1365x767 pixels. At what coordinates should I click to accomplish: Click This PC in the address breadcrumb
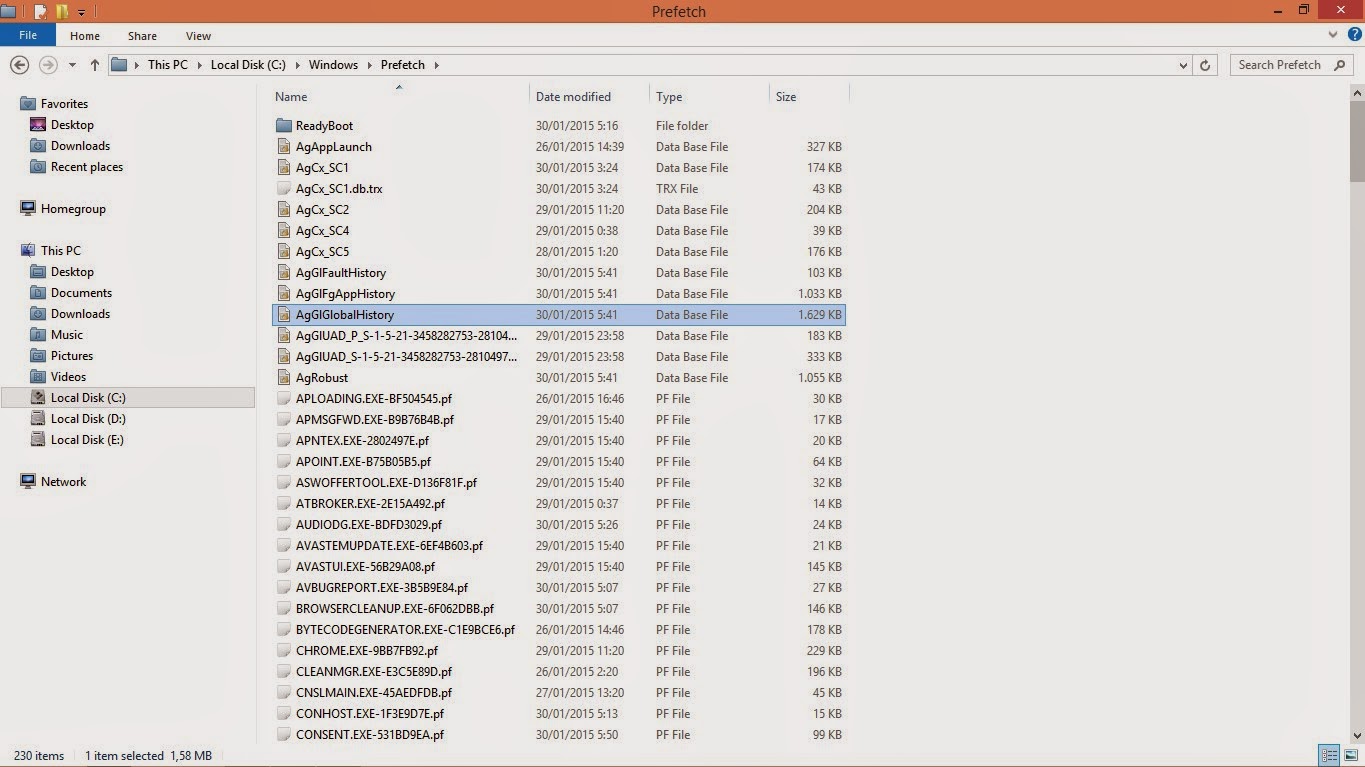coord(167,65)
